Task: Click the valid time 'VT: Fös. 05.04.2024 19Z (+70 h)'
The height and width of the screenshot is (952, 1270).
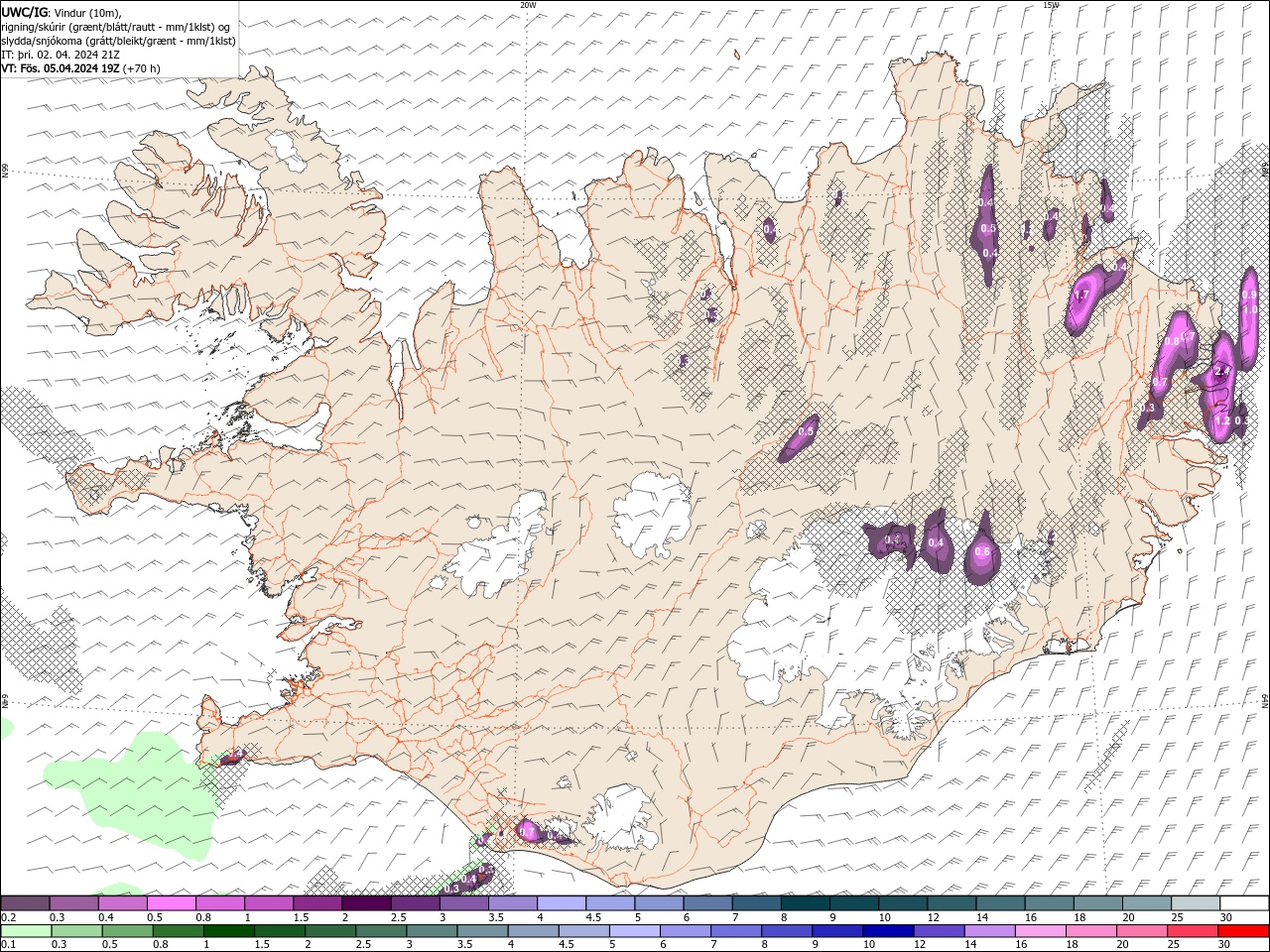Action: coord(80,68)
